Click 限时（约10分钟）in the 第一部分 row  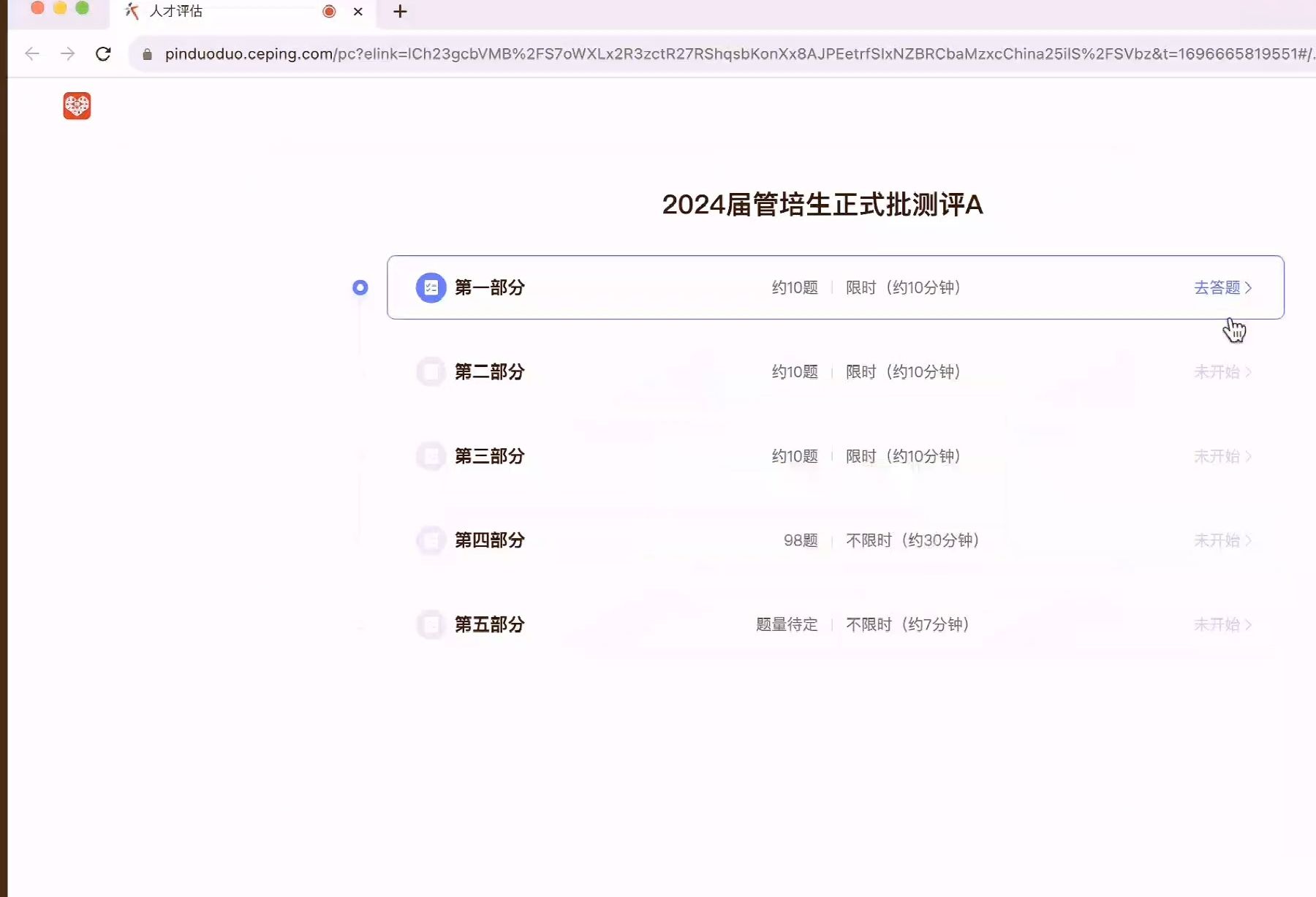click(903, 288)
